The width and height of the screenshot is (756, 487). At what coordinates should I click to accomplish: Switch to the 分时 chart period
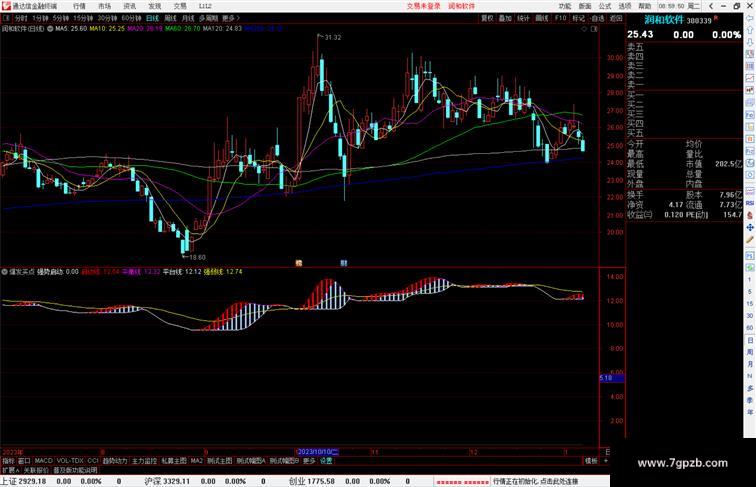tap(21, 18)
